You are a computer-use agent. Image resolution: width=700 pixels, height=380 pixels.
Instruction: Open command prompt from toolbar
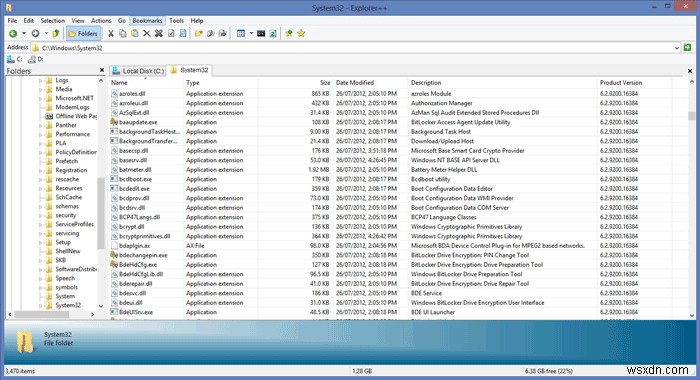[x=261, y=33]
